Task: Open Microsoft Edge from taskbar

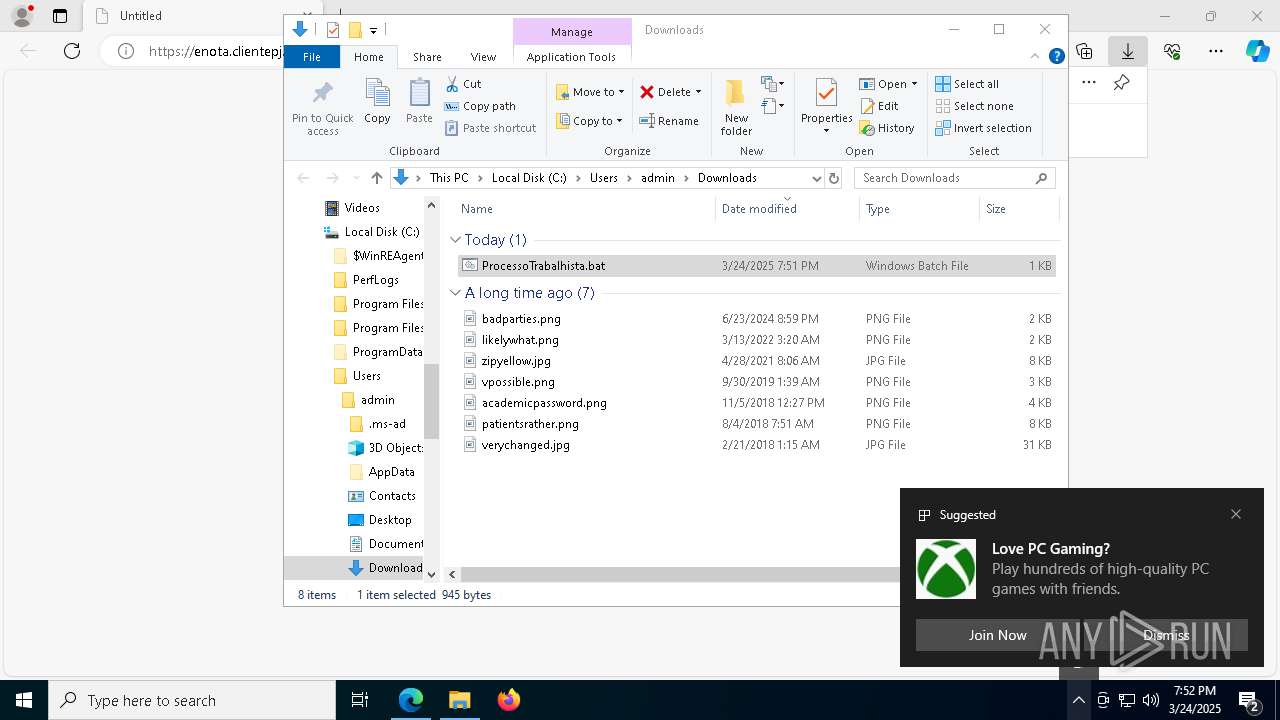Action: coord(411,700)
